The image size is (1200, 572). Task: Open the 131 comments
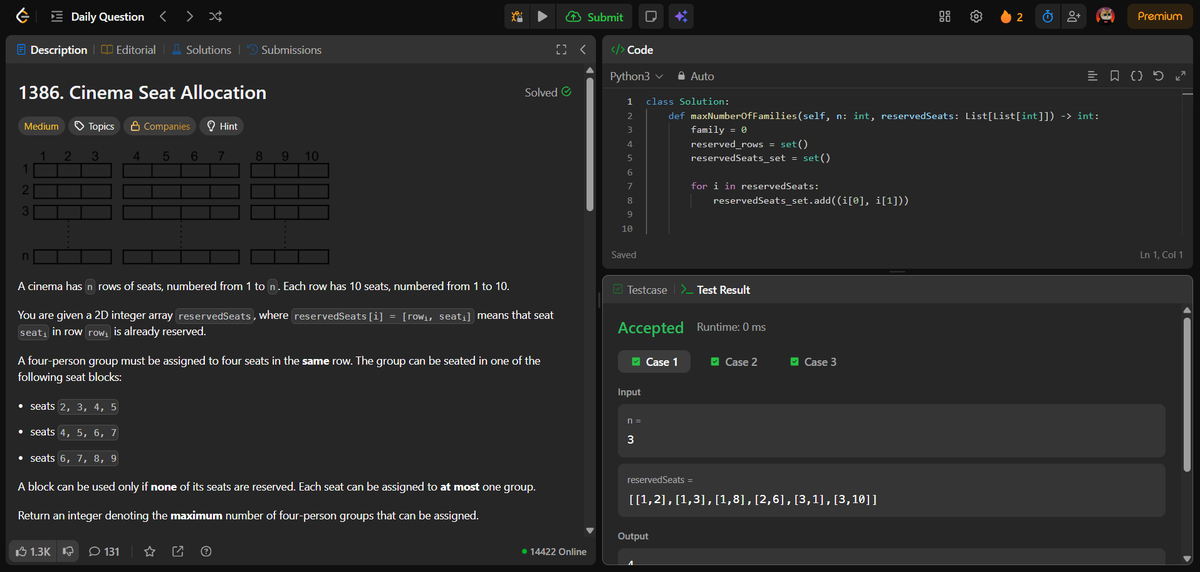[106, 551]
